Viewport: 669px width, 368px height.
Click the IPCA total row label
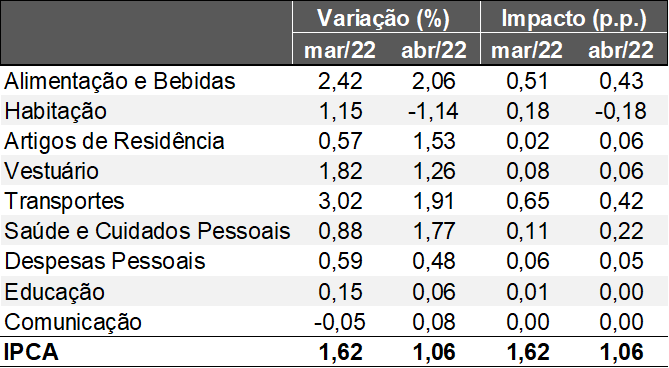coord(31,352)
